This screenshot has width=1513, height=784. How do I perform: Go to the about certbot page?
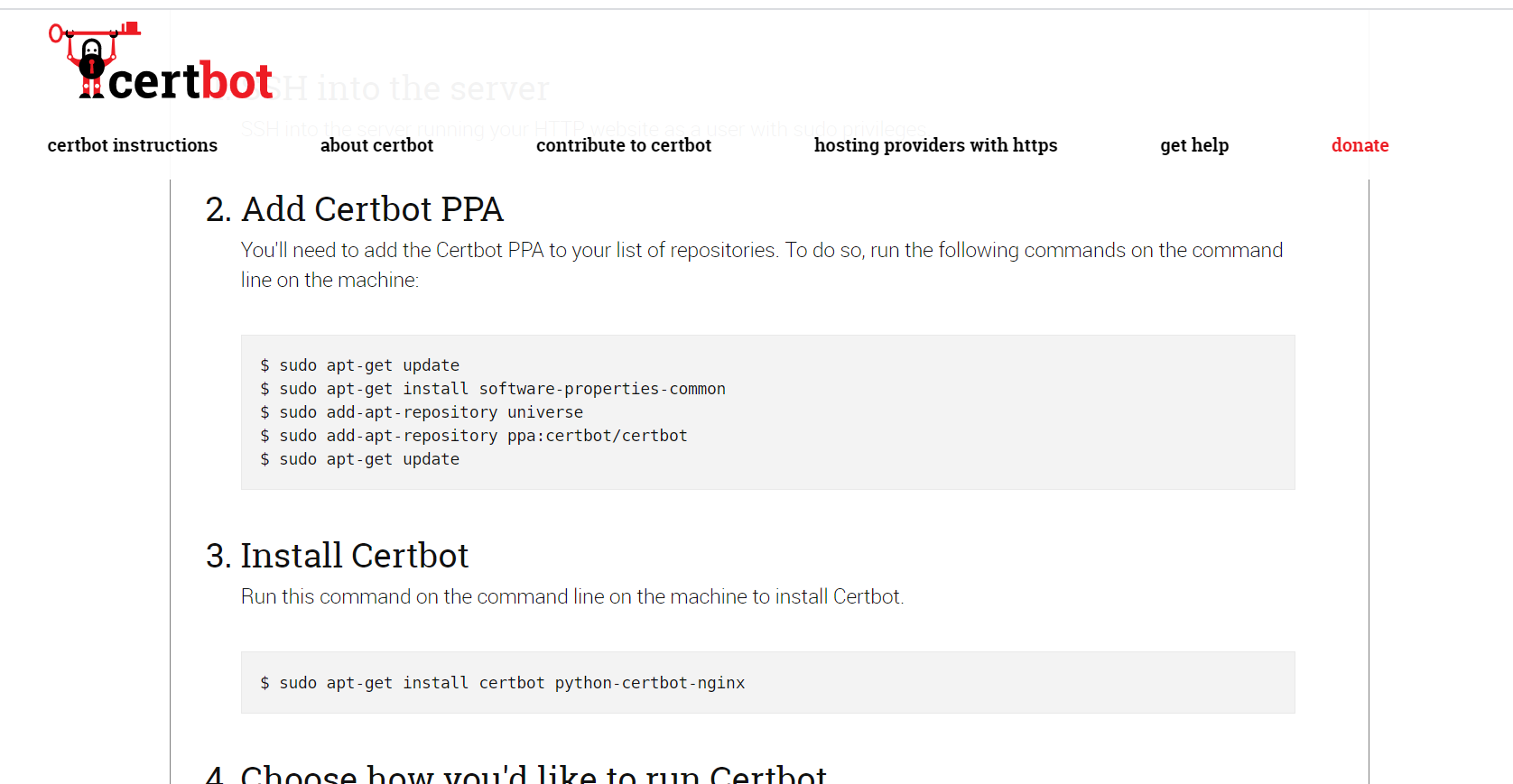tap(376, 145)
